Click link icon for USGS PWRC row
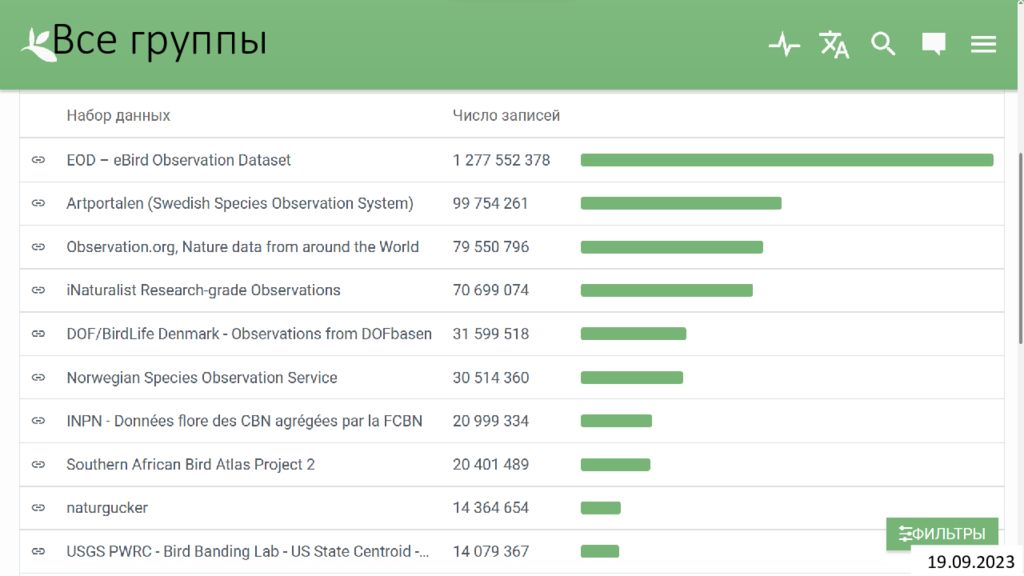The width and height of the screenshot is (1024, 576). 39,551
